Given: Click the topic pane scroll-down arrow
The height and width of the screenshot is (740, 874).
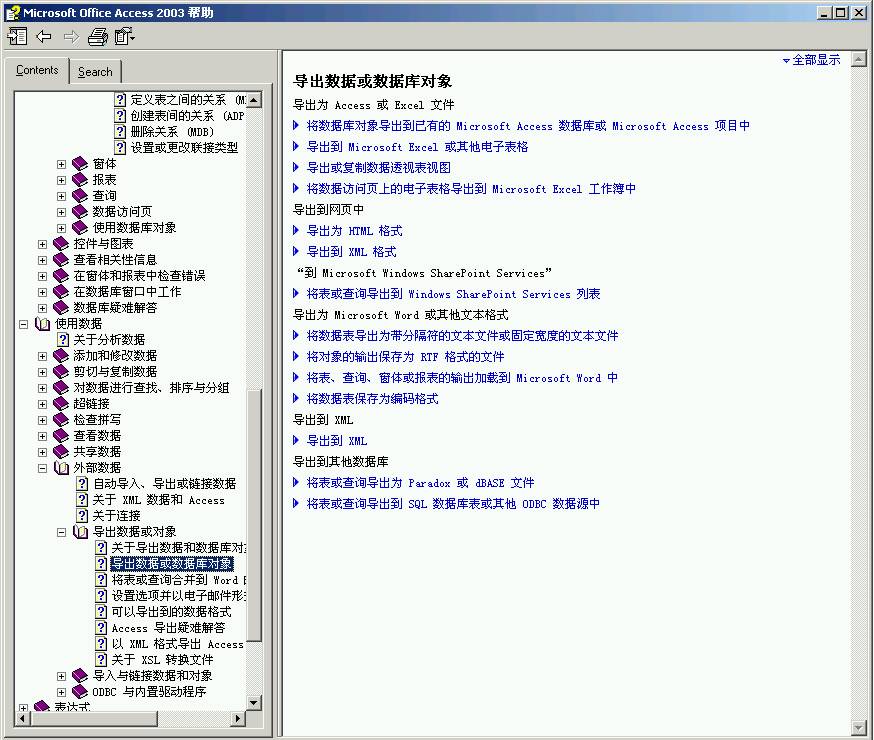Looking at the screenshot, I should coord(859,727).
